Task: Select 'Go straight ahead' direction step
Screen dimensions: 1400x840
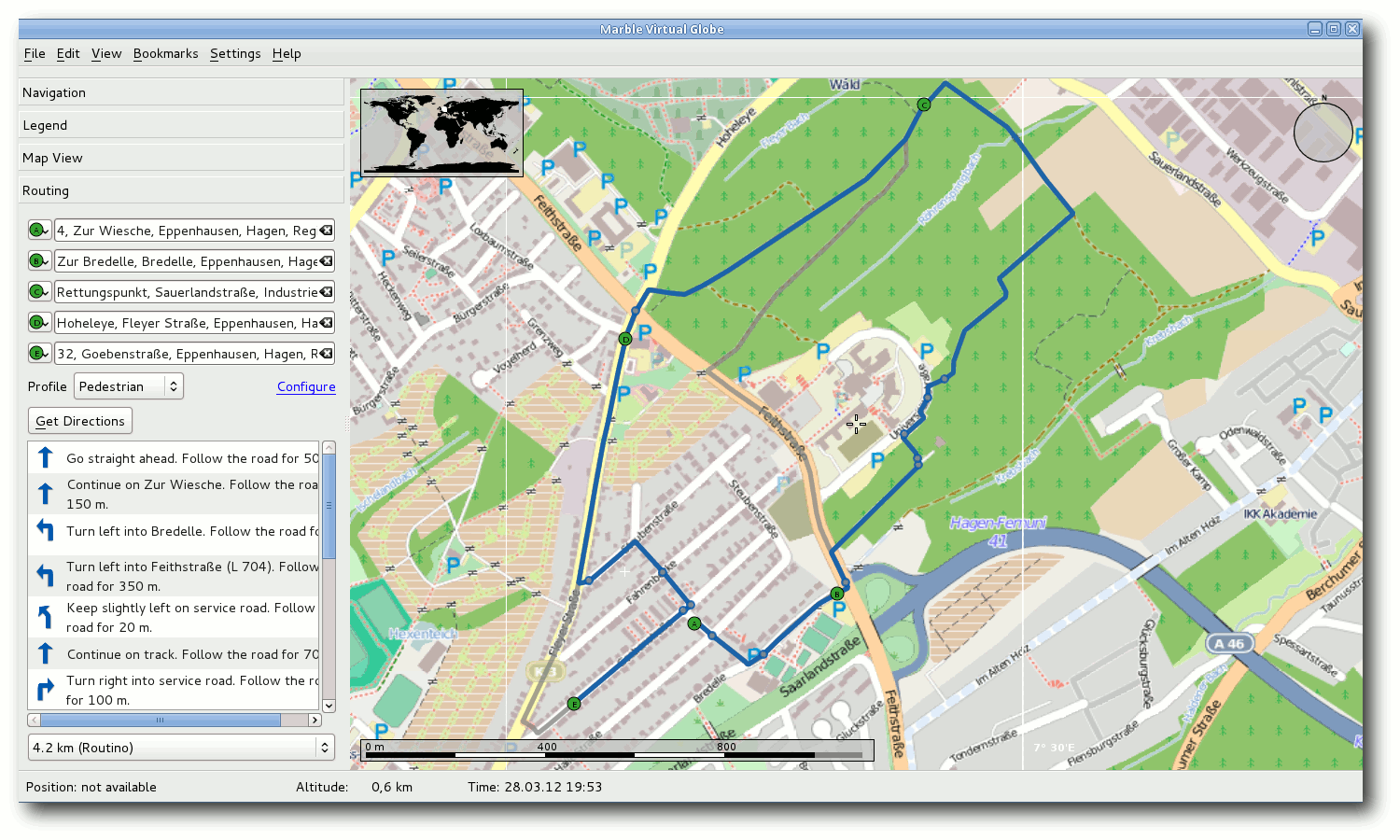Action: [175, 458]
